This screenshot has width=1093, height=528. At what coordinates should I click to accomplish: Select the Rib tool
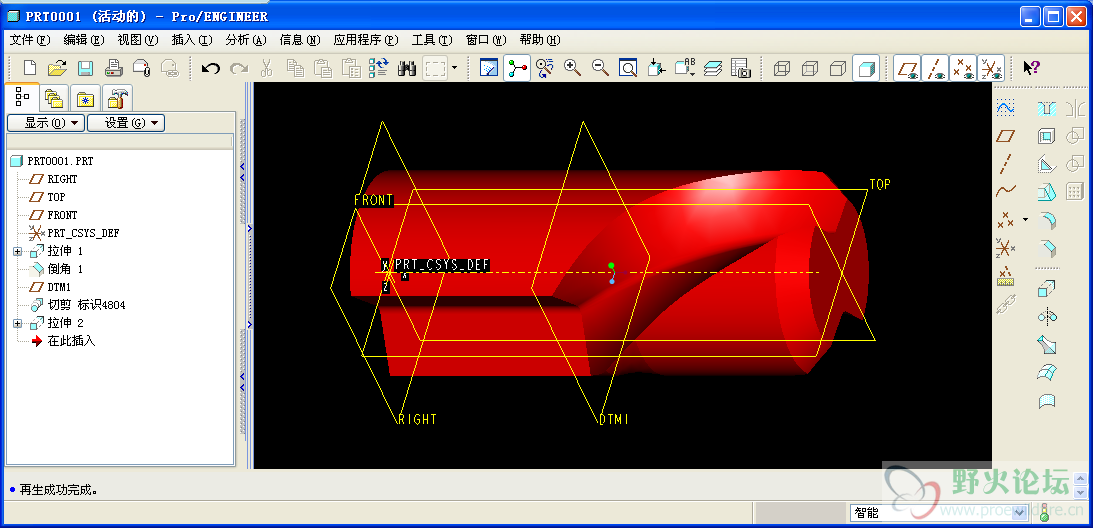[x=1047, y=164]
